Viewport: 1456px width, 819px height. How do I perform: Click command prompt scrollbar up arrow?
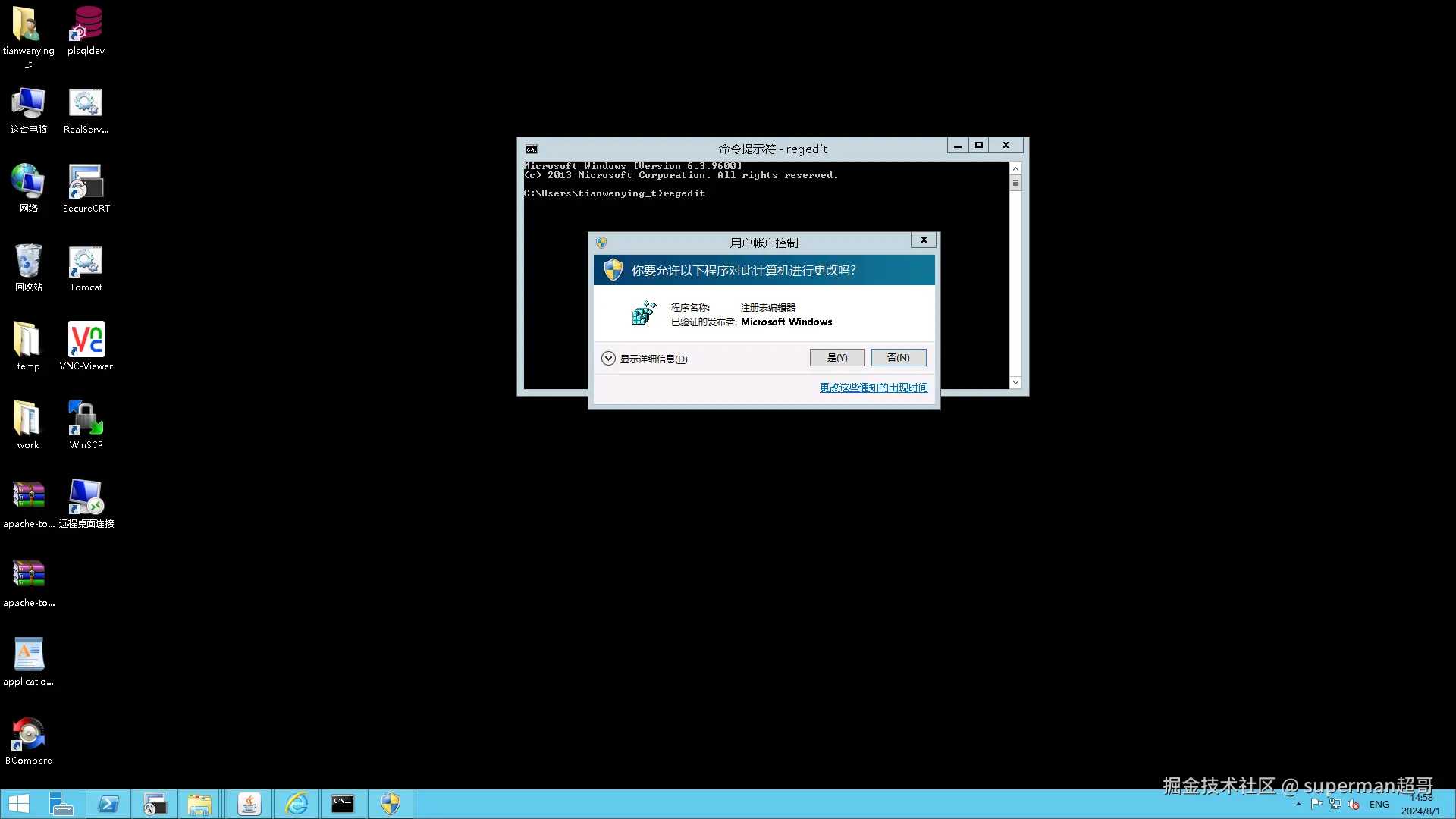tap(1015, 168)
